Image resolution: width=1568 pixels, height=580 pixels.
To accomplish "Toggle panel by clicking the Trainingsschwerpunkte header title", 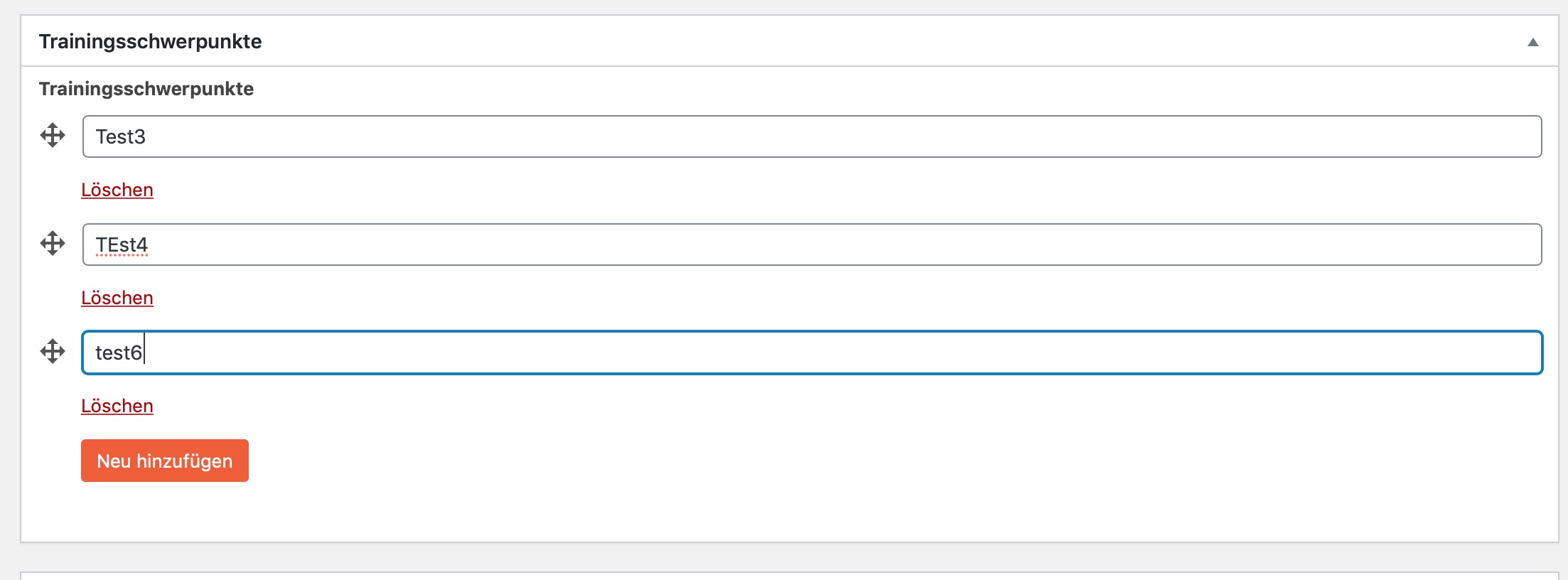I will (x=150, y=41).
